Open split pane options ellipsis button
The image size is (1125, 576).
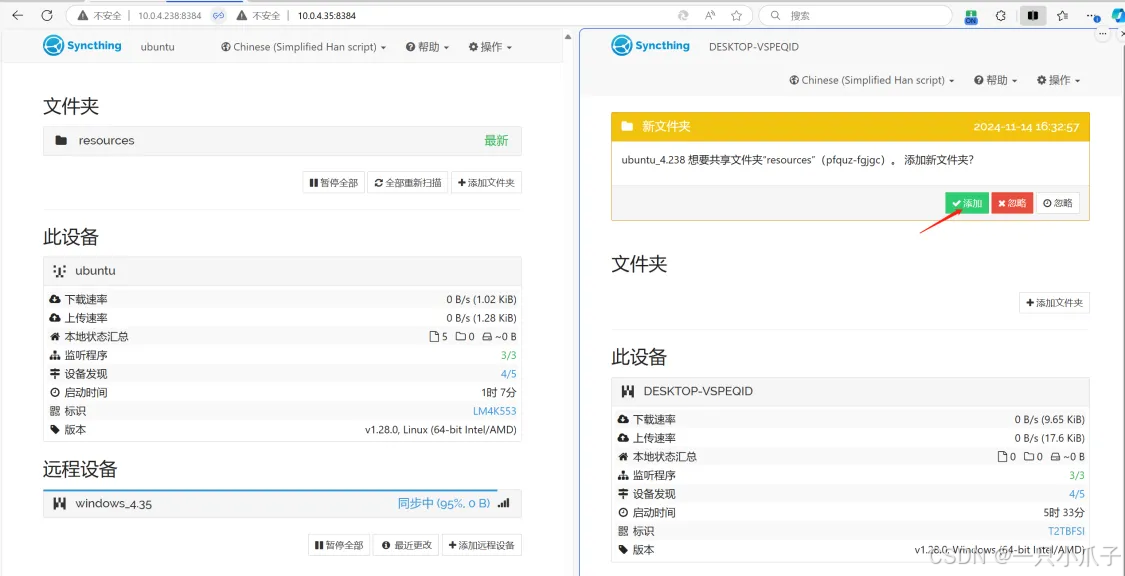coord(1103,34)
